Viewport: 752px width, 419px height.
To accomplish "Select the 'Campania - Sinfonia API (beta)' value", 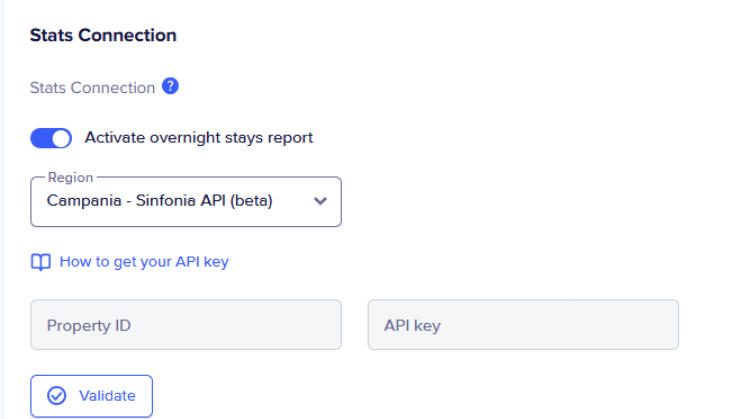I will (x=159, y=200).
